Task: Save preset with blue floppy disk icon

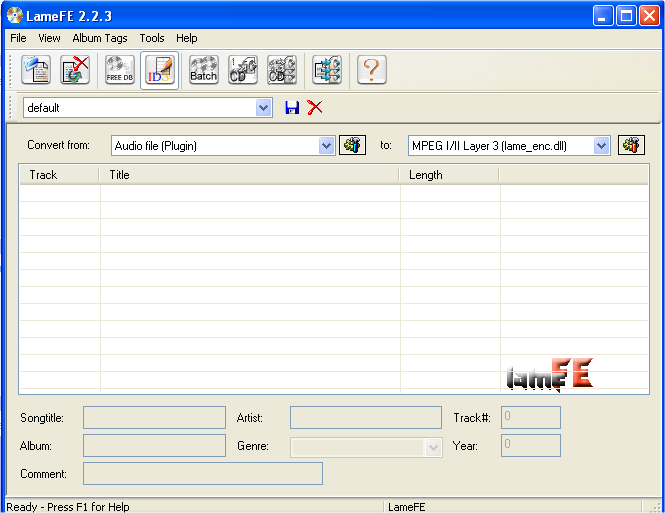Action: point(292,108)
